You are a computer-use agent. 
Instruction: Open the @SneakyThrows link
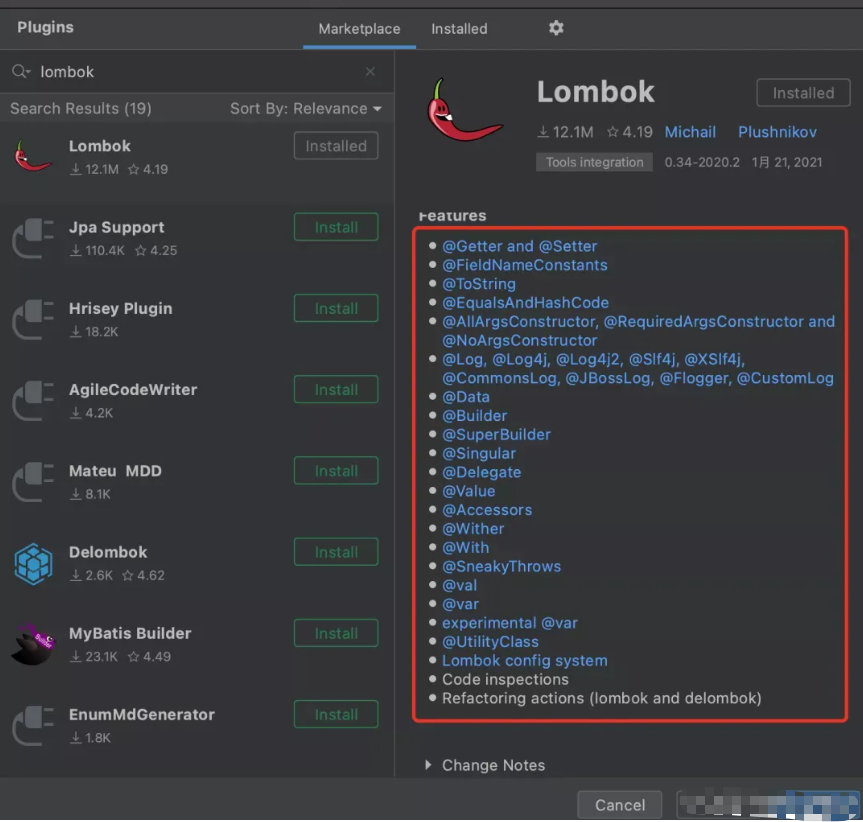pyautogui.click(x=501, y=566)
